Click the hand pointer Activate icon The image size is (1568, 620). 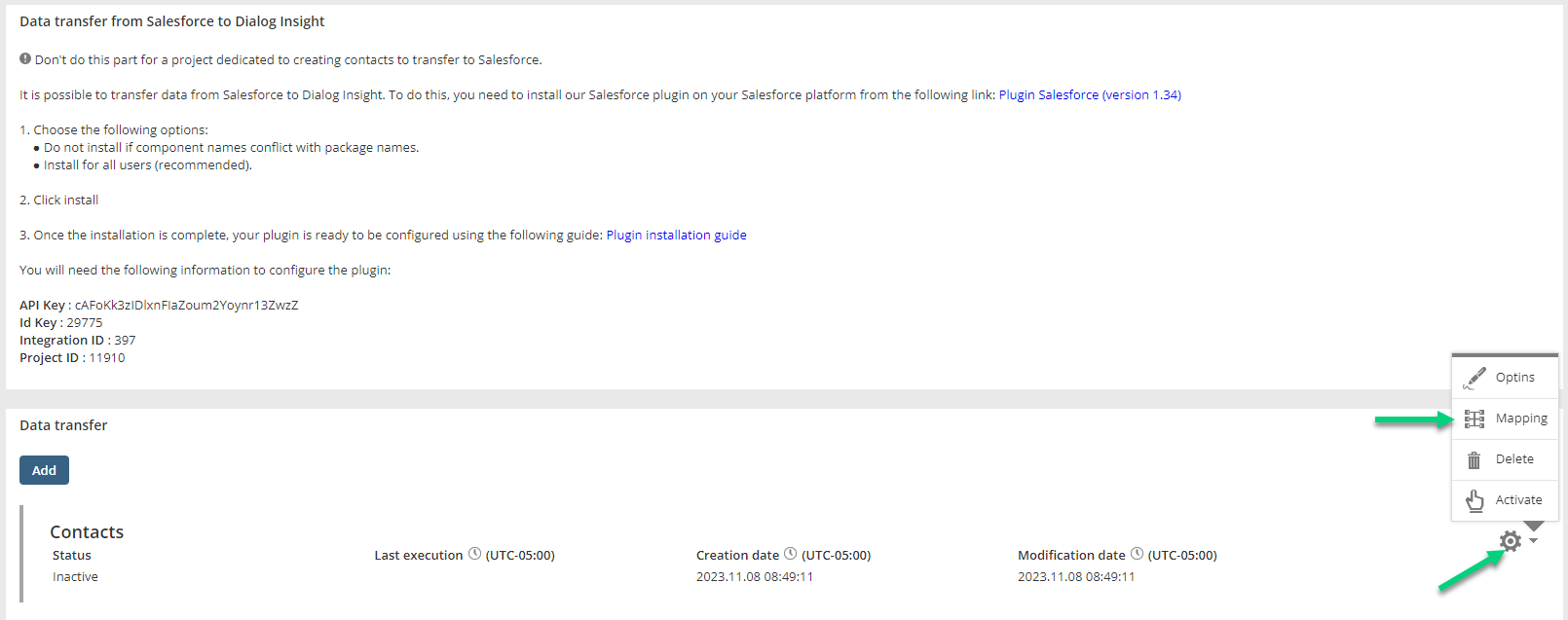coord(1475,500)
